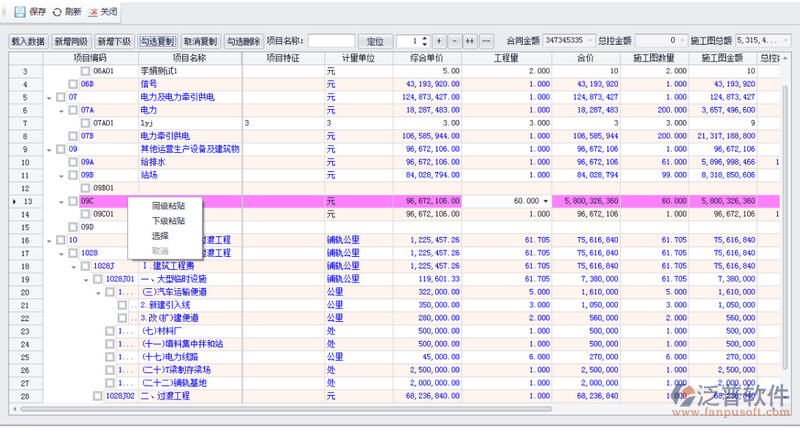This screenshot has width=800, height=428.
Task: Click the 定位 button
Action: click(376, 42)
